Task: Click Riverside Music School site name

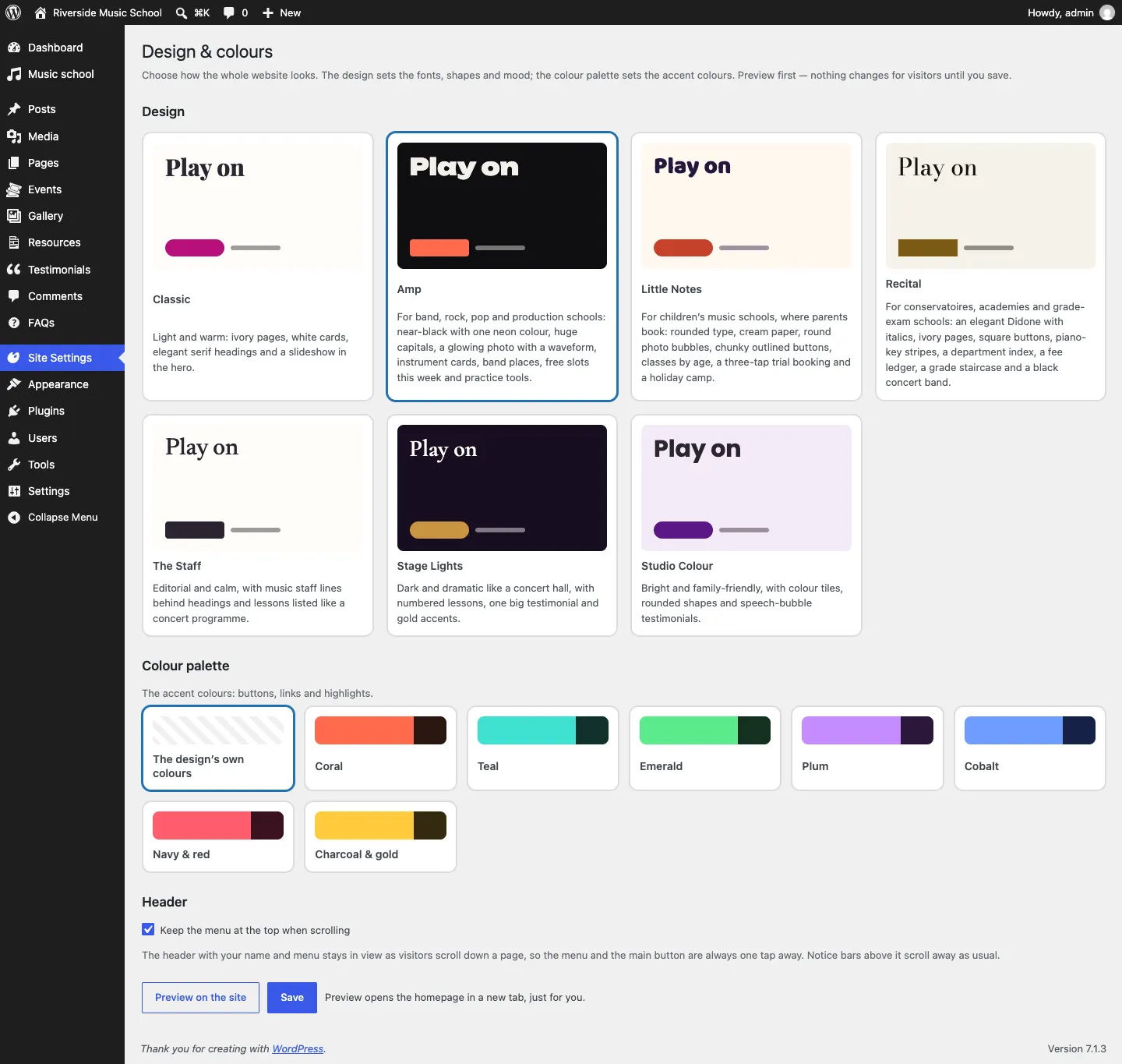Action: coord(108,12)
